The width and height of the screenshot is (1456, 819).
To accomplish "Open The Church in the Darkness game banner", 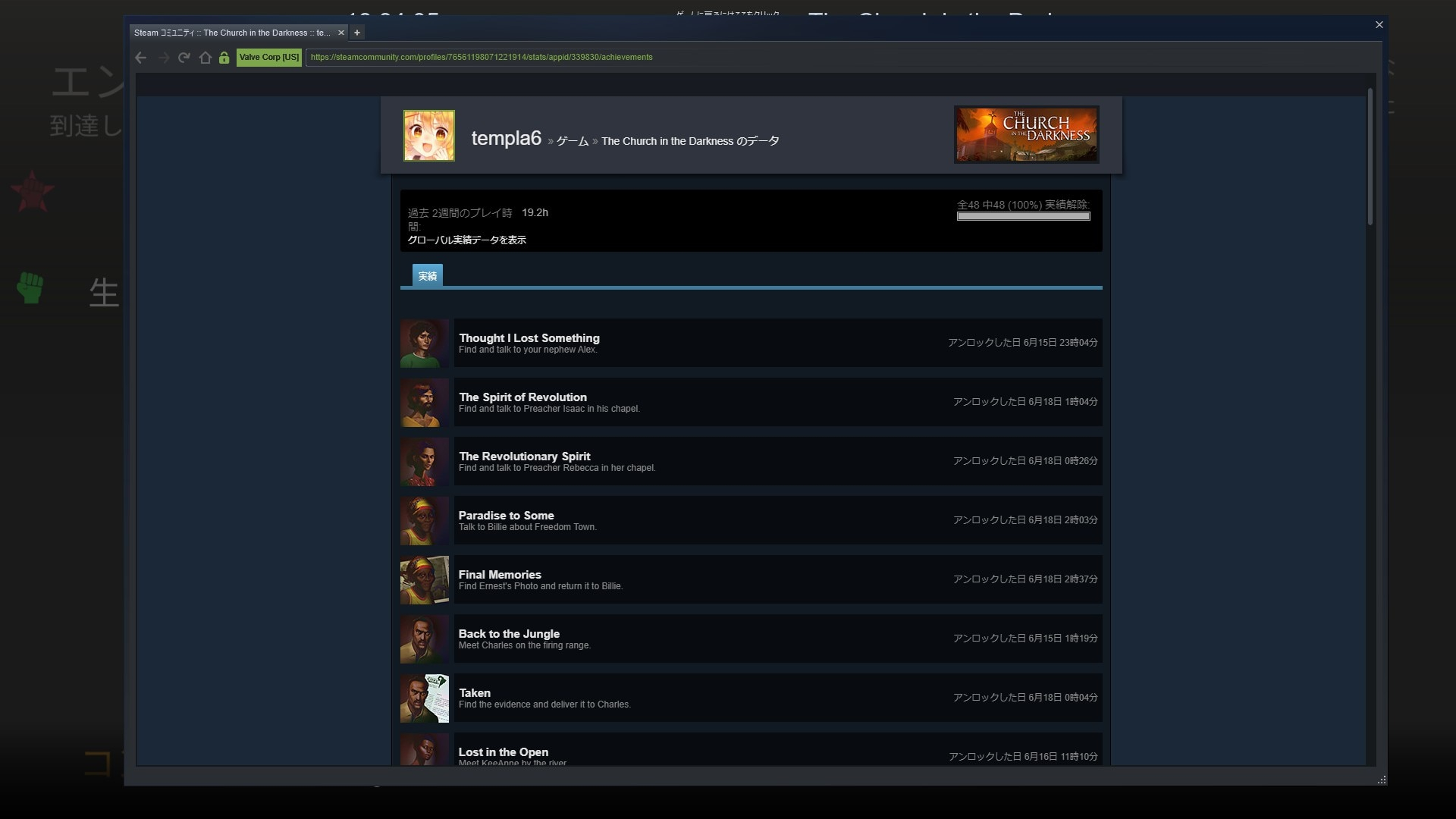I will click(x=1026, y=134).
